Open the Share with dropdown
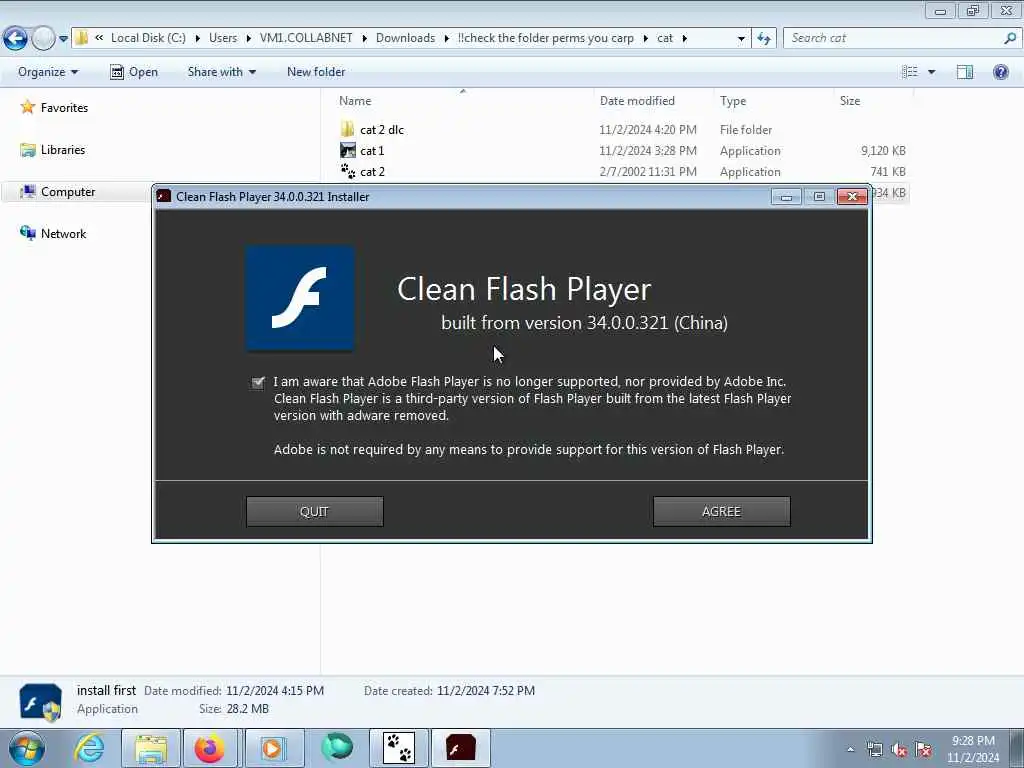This screenshot has height=768, width=1024. coord(221,72)
